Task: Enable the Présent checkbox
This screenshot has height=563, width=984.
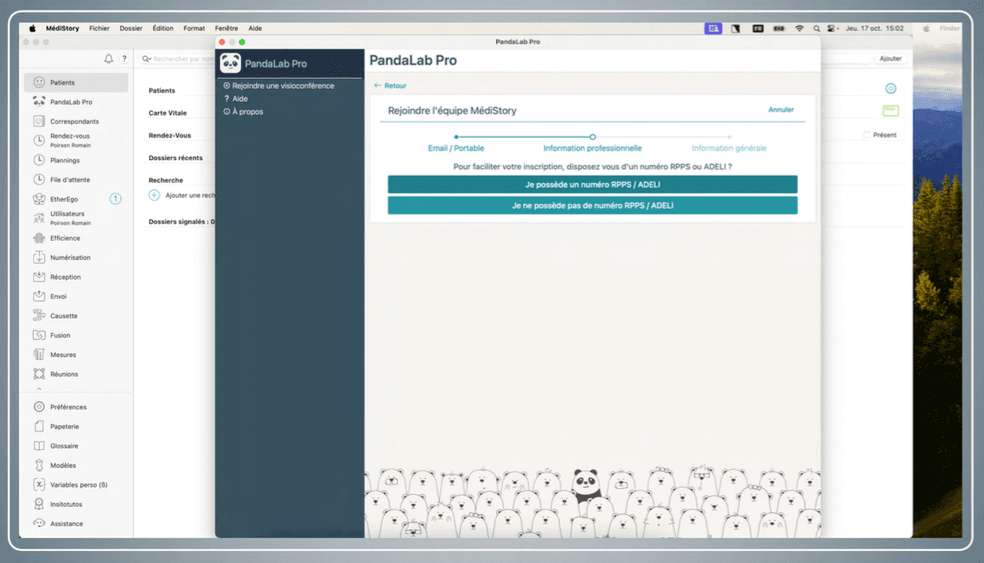Action: coord(866,135)
